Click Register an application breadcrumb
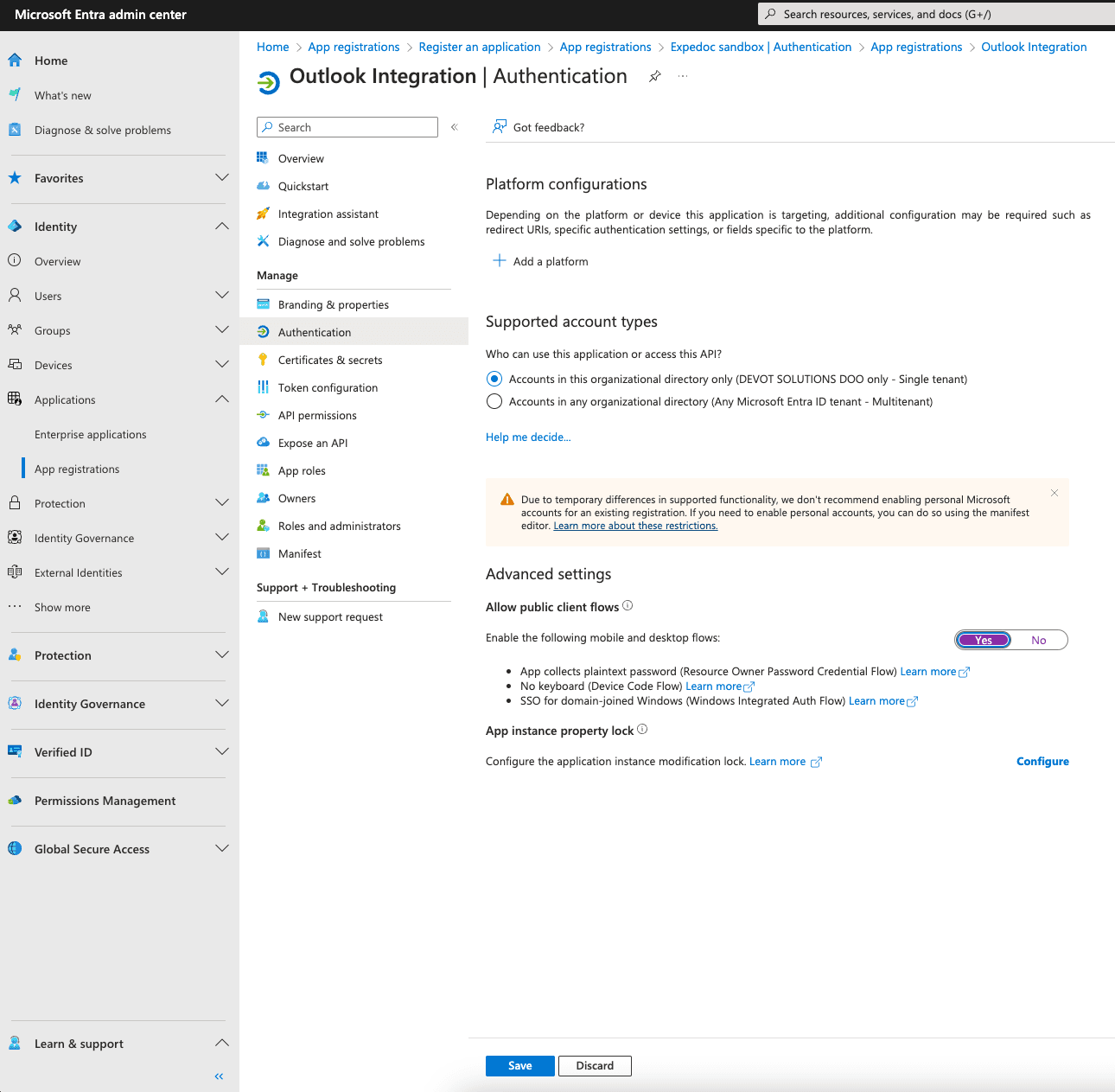 coord(480,47)
